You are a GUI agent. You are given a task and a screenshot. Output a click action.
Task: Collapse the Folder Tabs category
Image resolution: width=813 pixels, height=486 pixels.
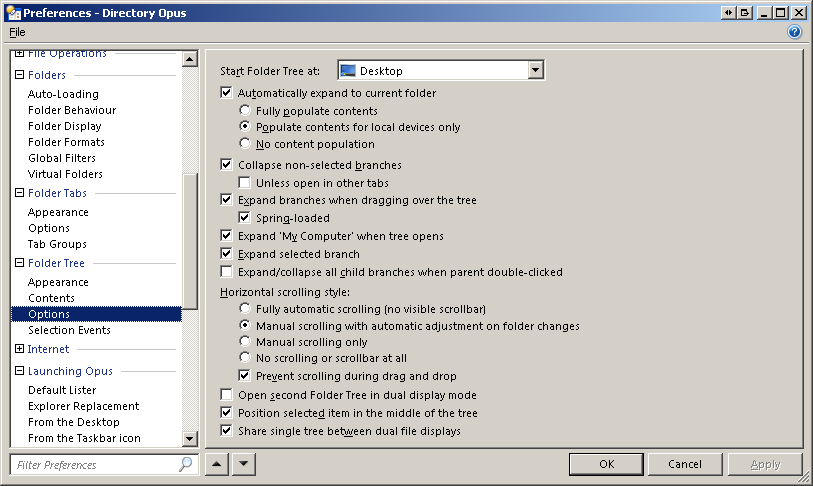click(19, 192)
